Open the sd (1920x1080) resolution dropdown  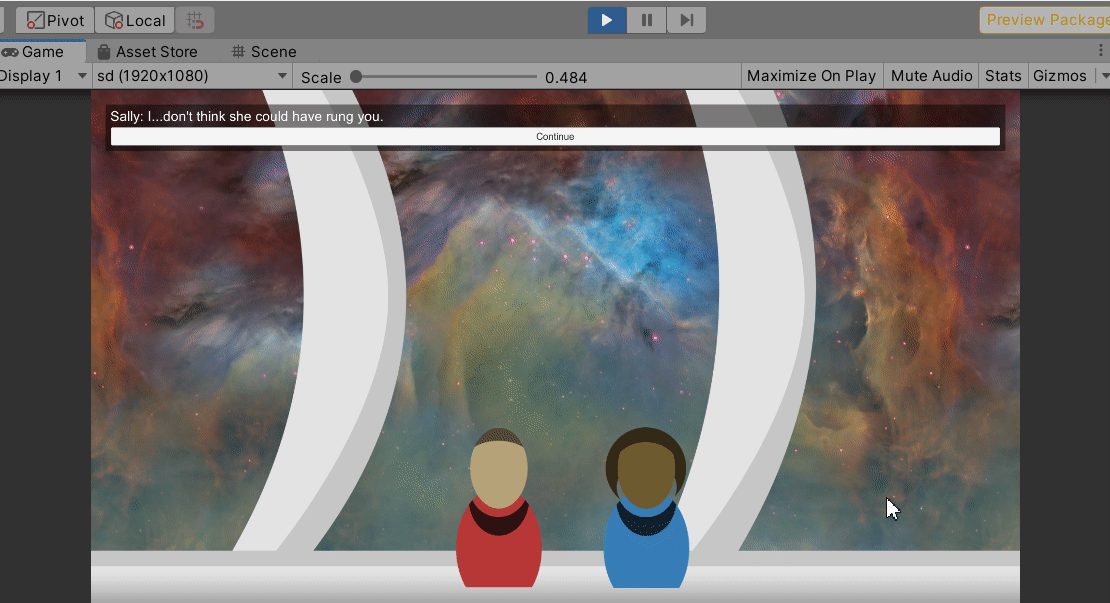point(191,76)
